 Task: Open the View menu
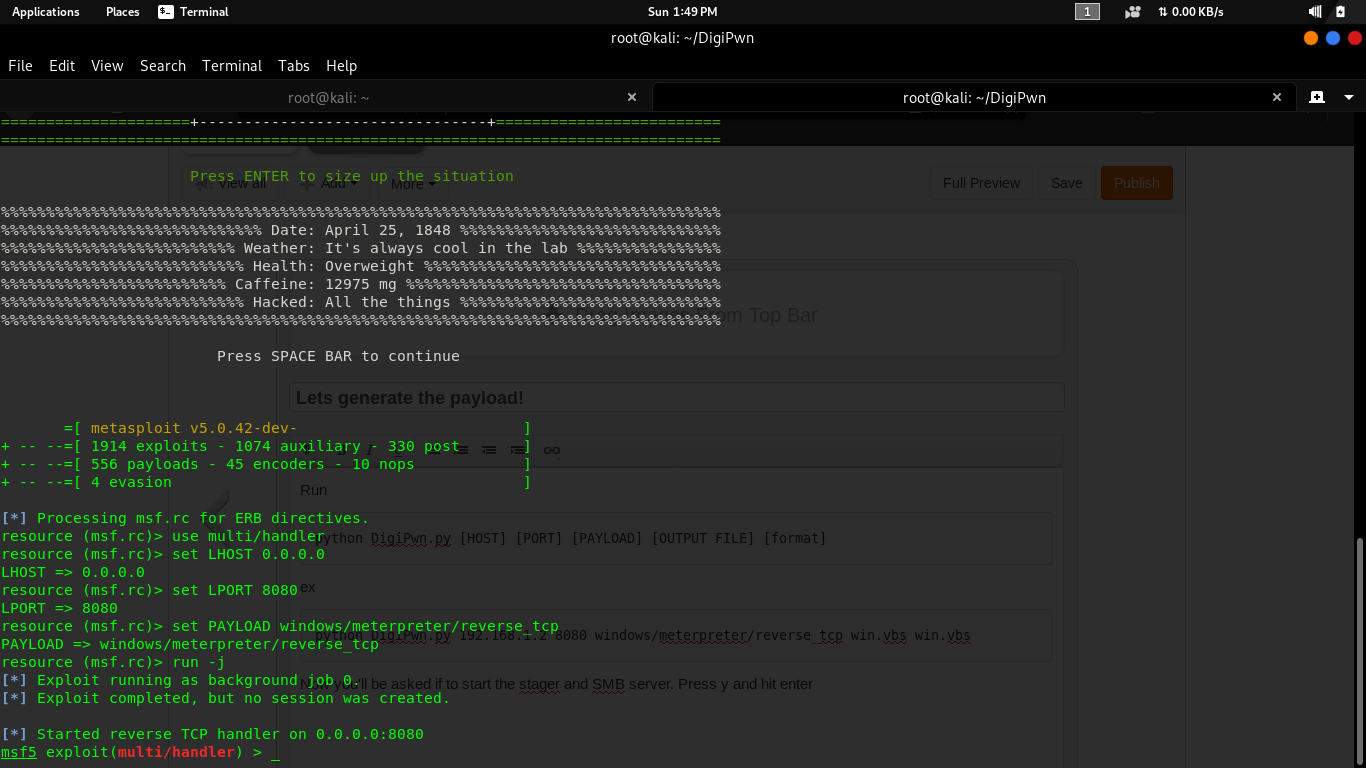[107, 65]
